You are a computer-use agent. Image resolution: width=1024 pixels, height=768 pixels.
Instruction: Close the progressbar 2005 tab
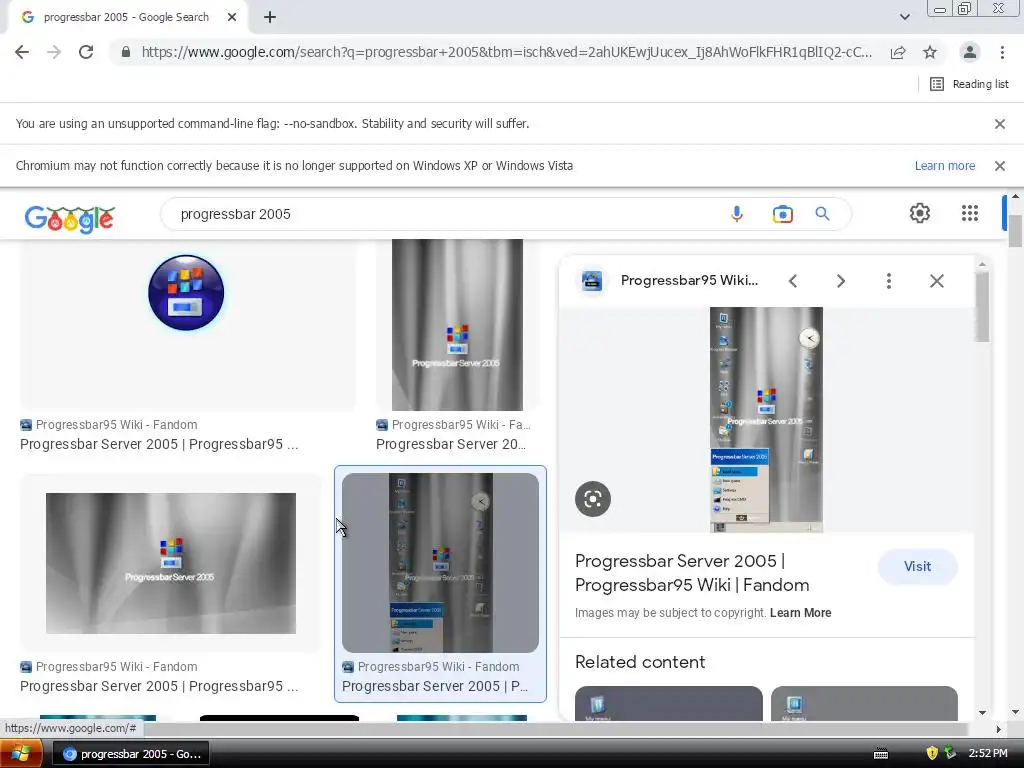coord(232,17)
